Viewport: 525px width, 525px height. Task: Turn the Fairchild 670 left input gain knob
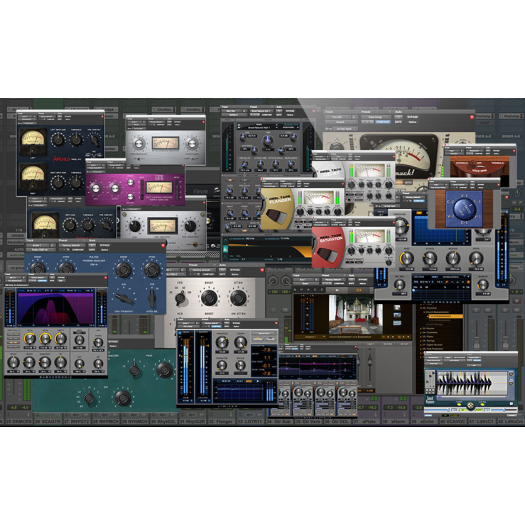pos(58,139)
